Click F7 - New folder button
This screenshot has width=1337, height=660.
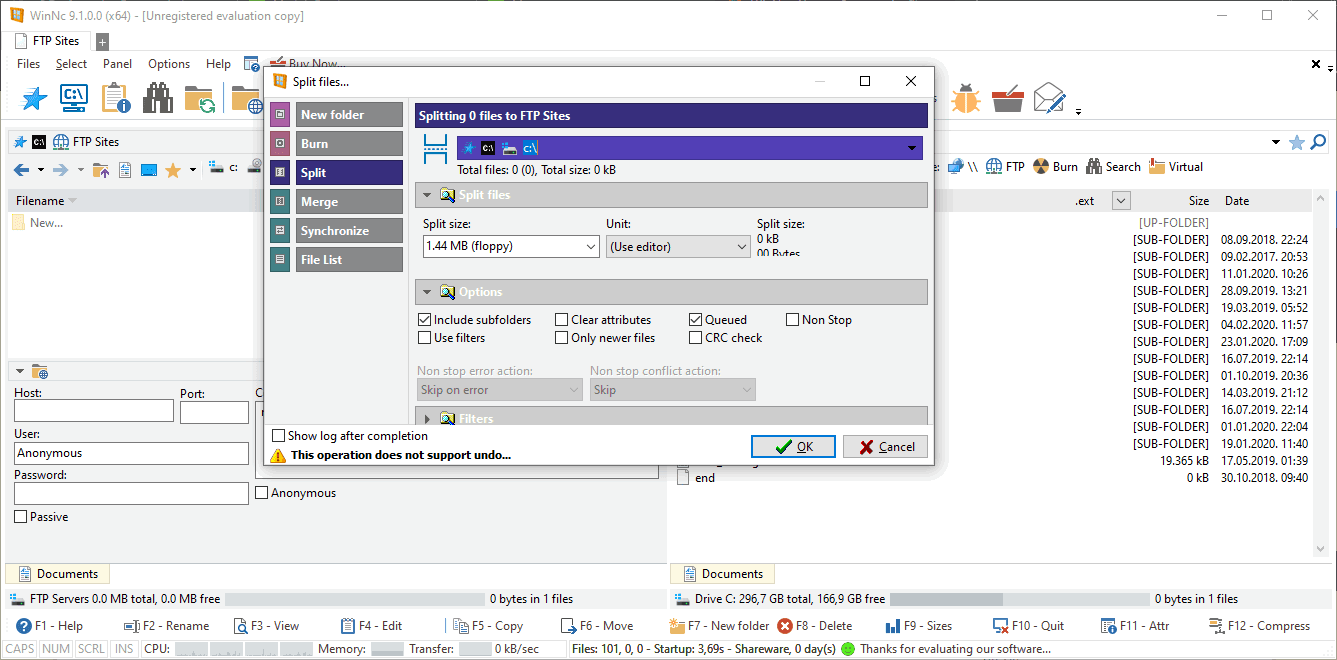coord(719,626)
